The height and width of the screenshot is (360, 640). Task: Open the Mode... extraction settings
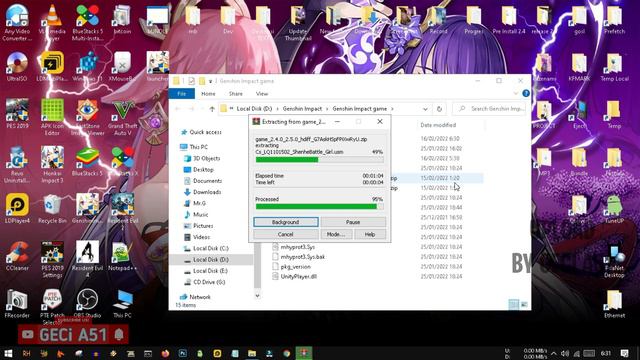coord(336,234)
